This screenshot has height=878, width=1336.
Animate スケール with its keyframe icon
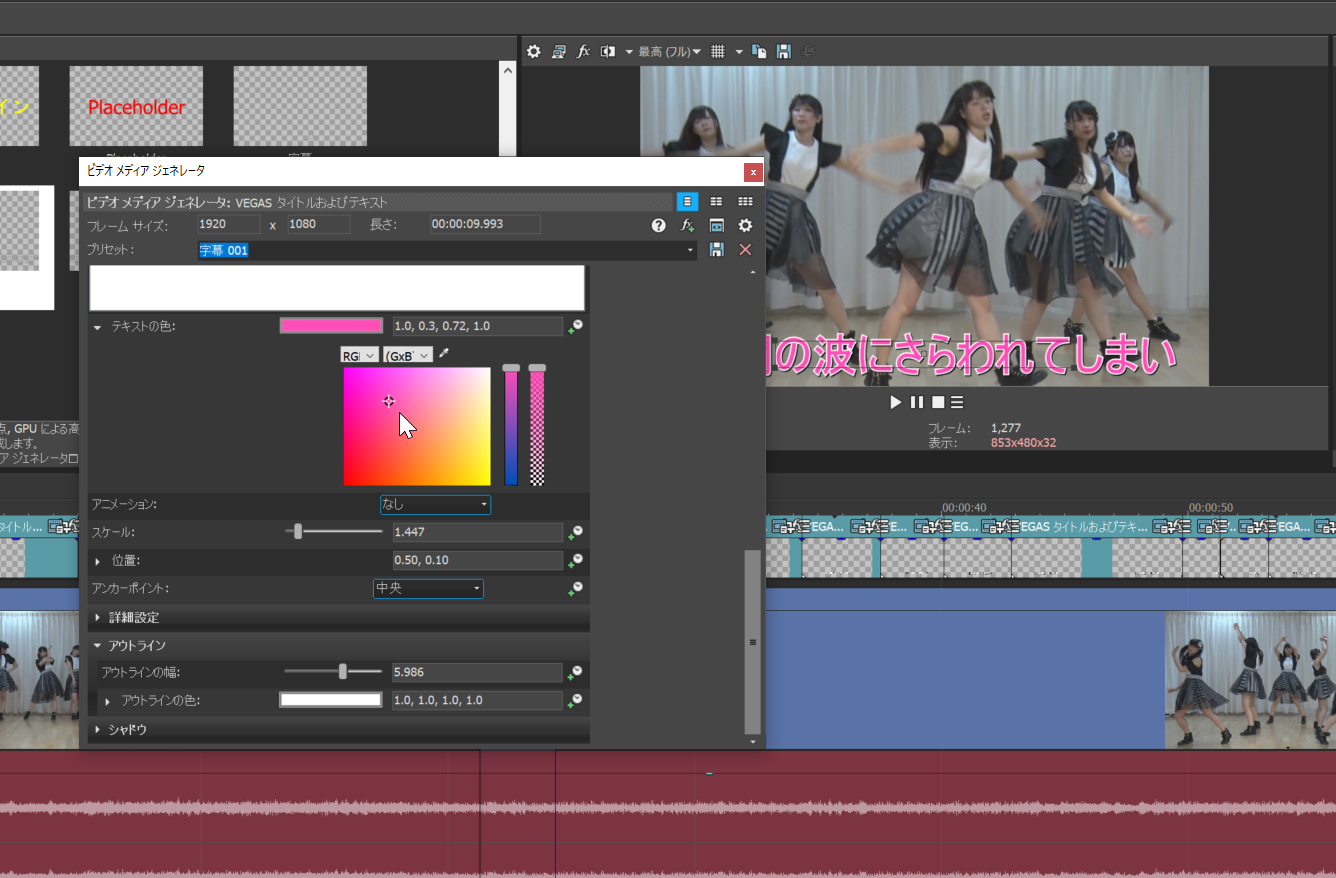[x=575, y=532]
